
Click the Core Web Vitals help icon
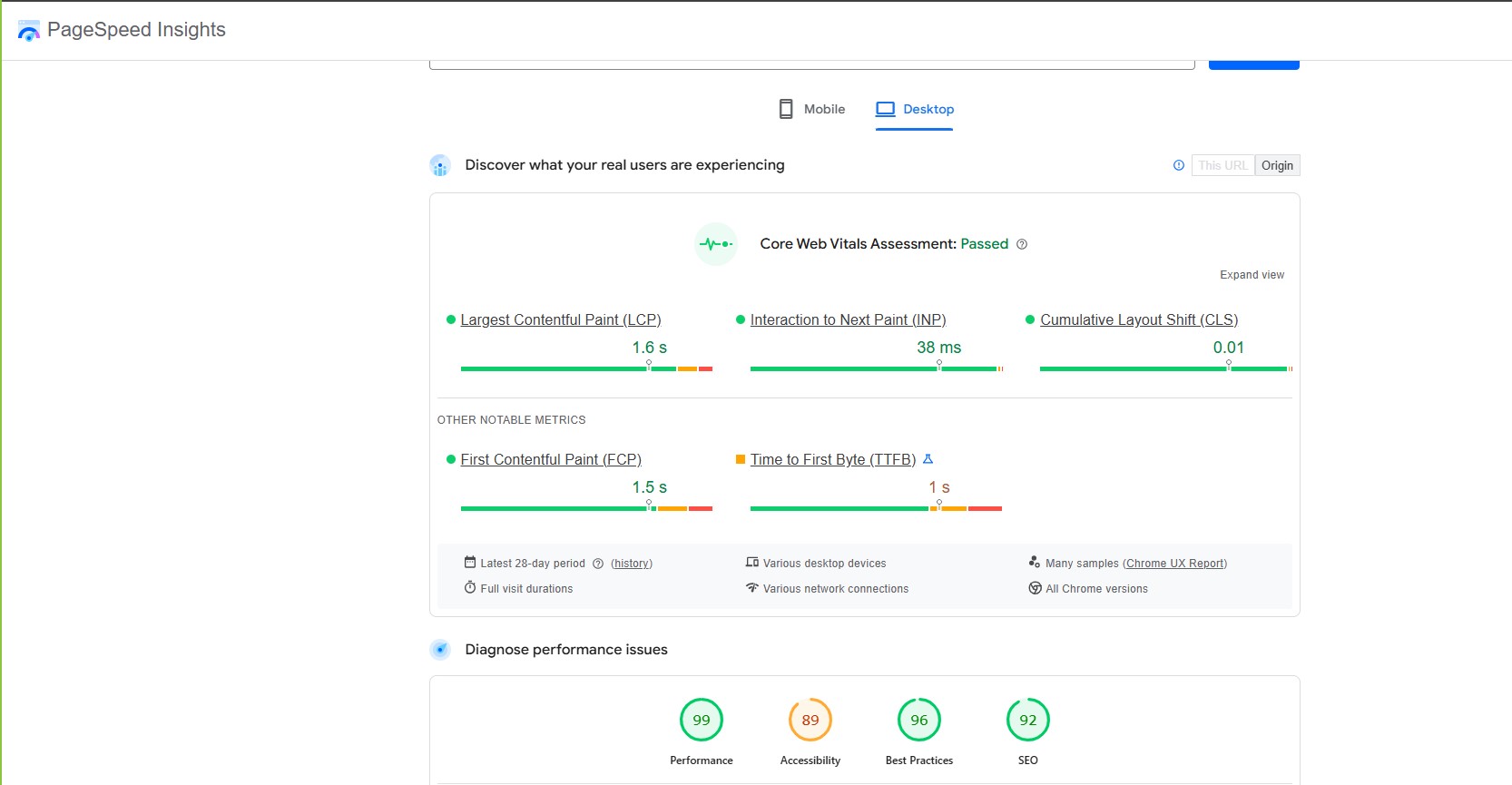point(1022,244)
